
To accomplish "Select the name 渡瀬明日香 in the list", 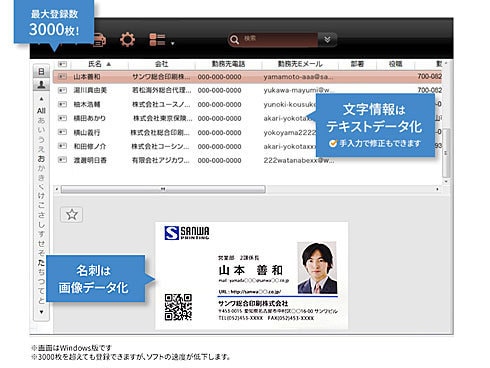I will tap(90, 160).
